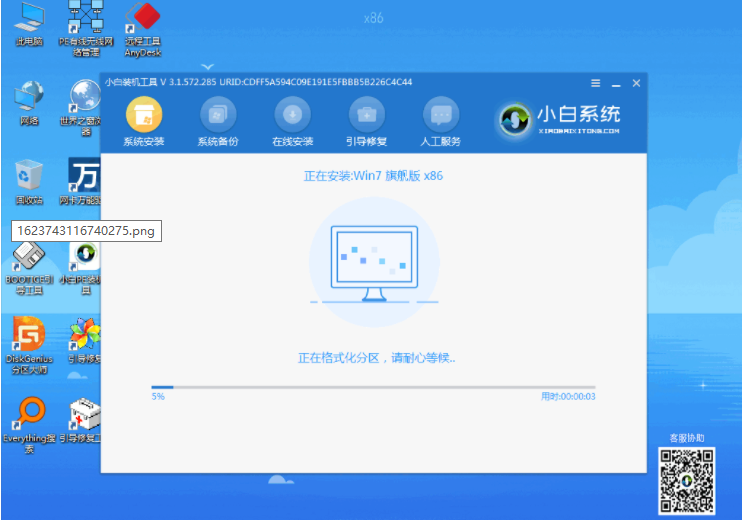Screen dimensions: 742x521
Task: Open the 人工服务 tab icon
Action: click(x=441, y=115)
